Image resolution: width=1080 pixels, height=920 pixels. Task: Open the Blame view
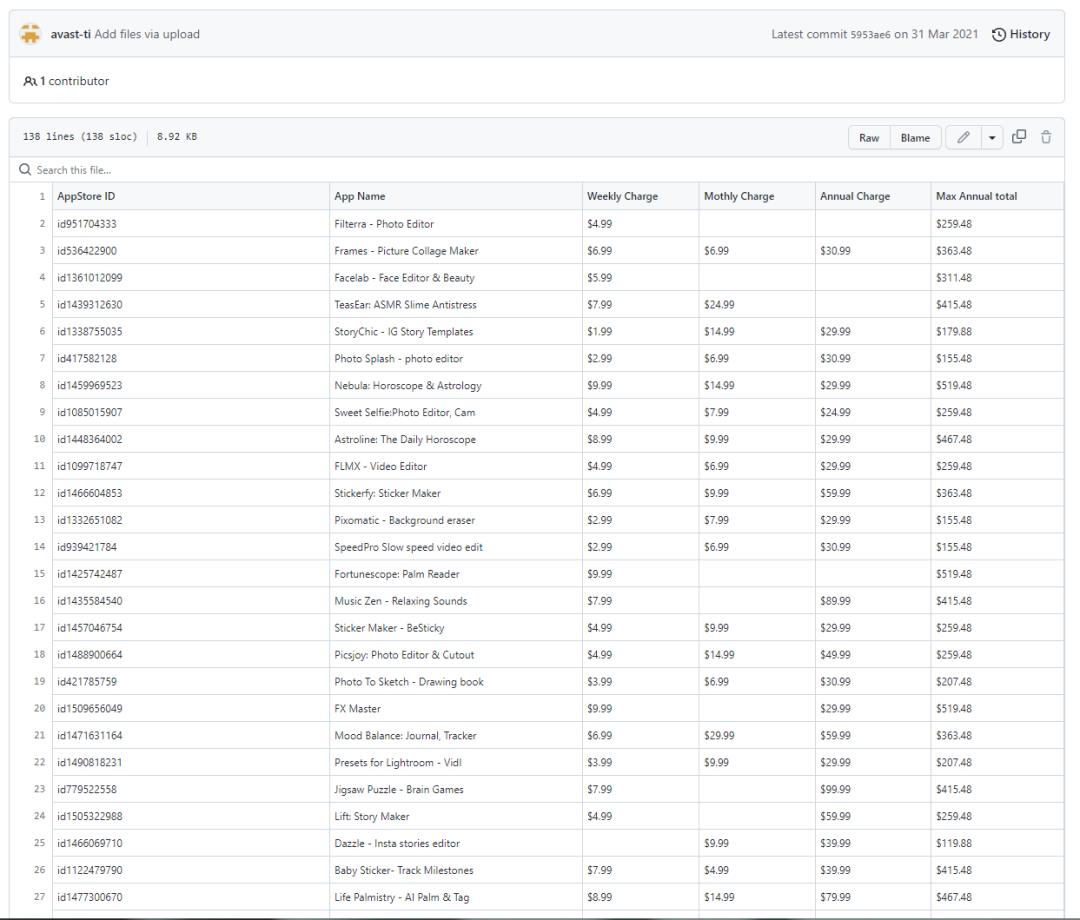pyautogui.click(x=915, y=138)
